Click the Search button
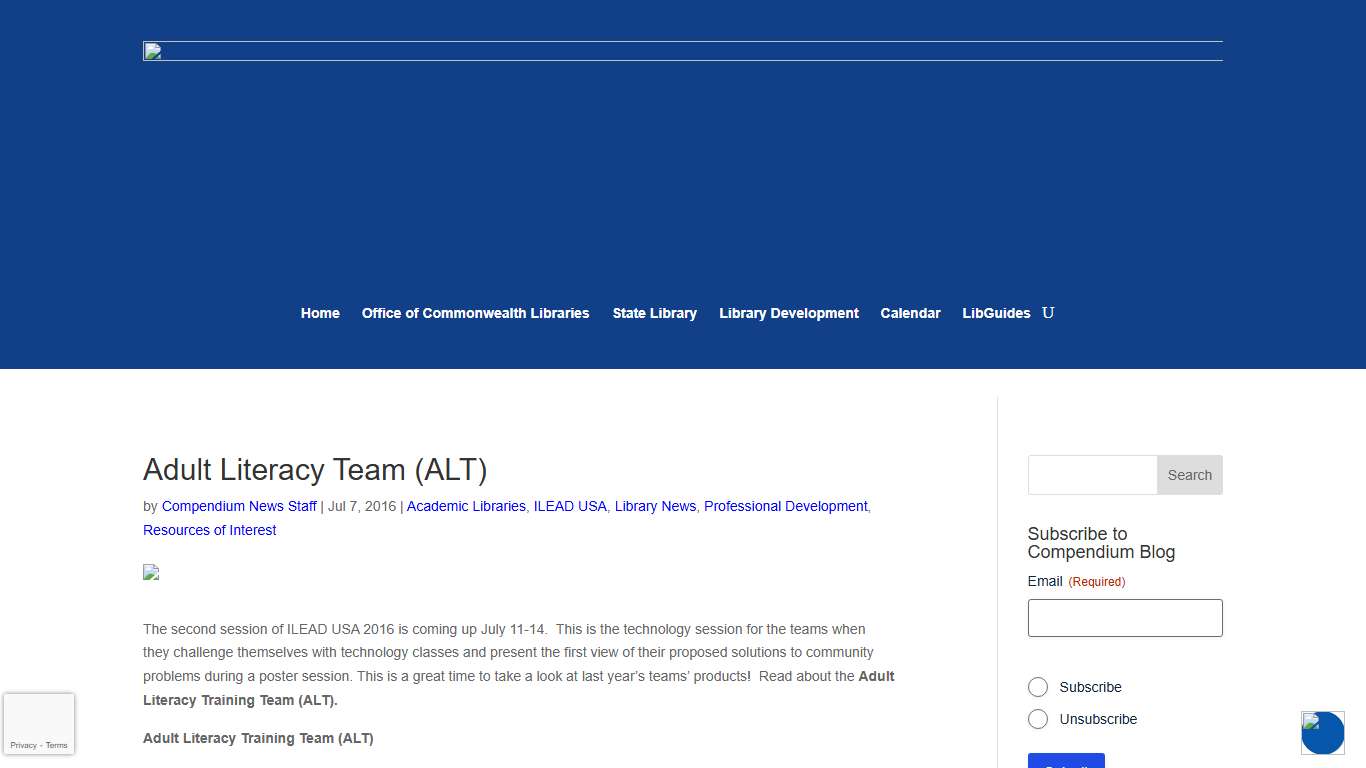Screen dimensions: 1366x768 coord(1189,474)
